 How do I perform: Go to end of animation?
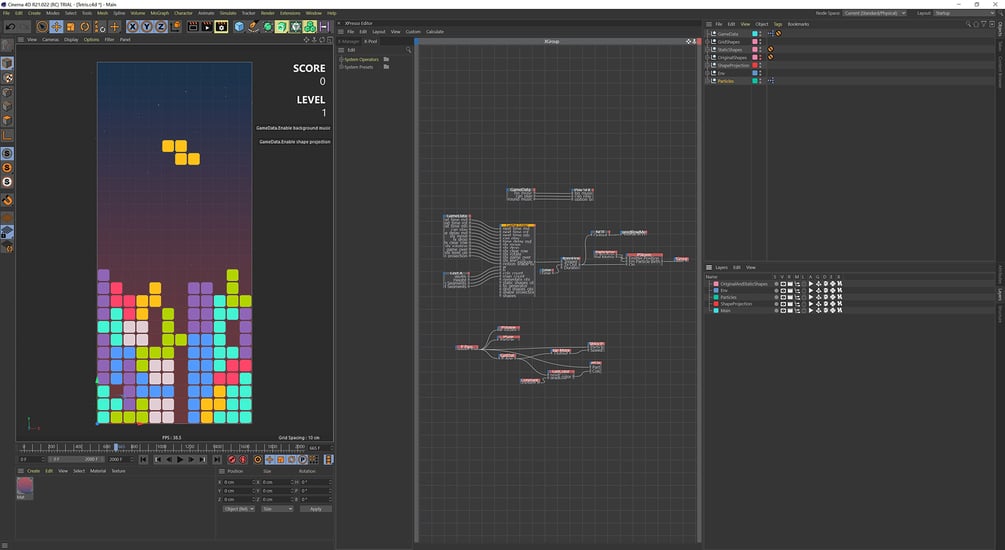217,459
